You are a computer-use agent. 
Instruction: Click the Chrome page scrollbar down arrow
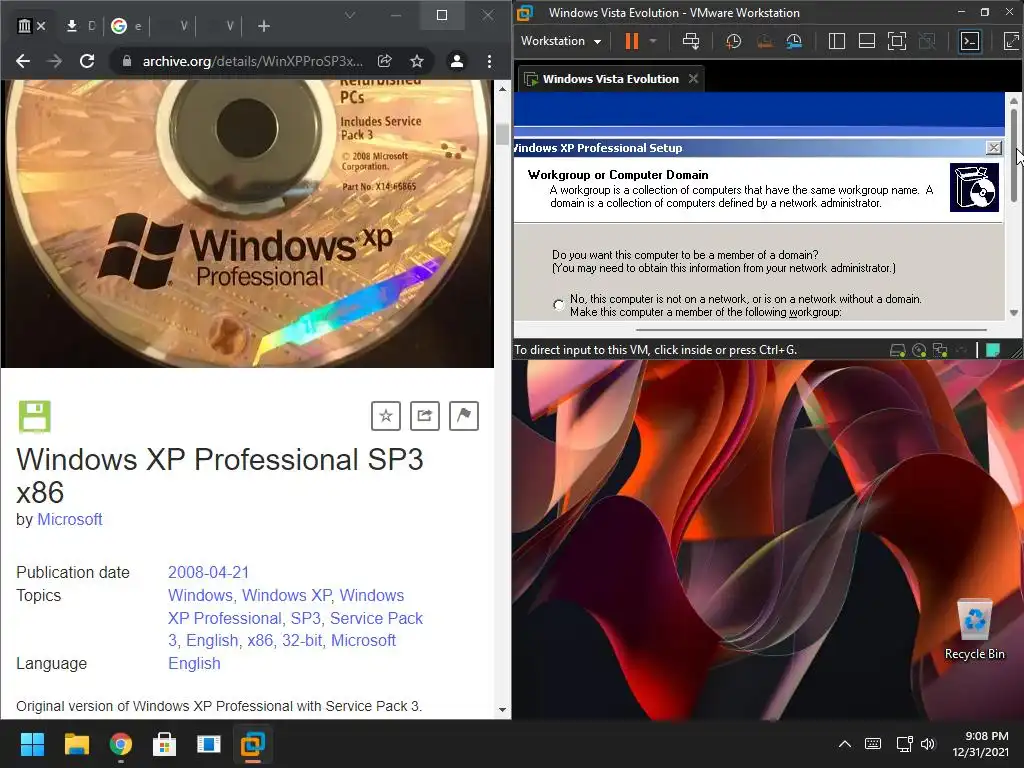[x=502, y=710]
